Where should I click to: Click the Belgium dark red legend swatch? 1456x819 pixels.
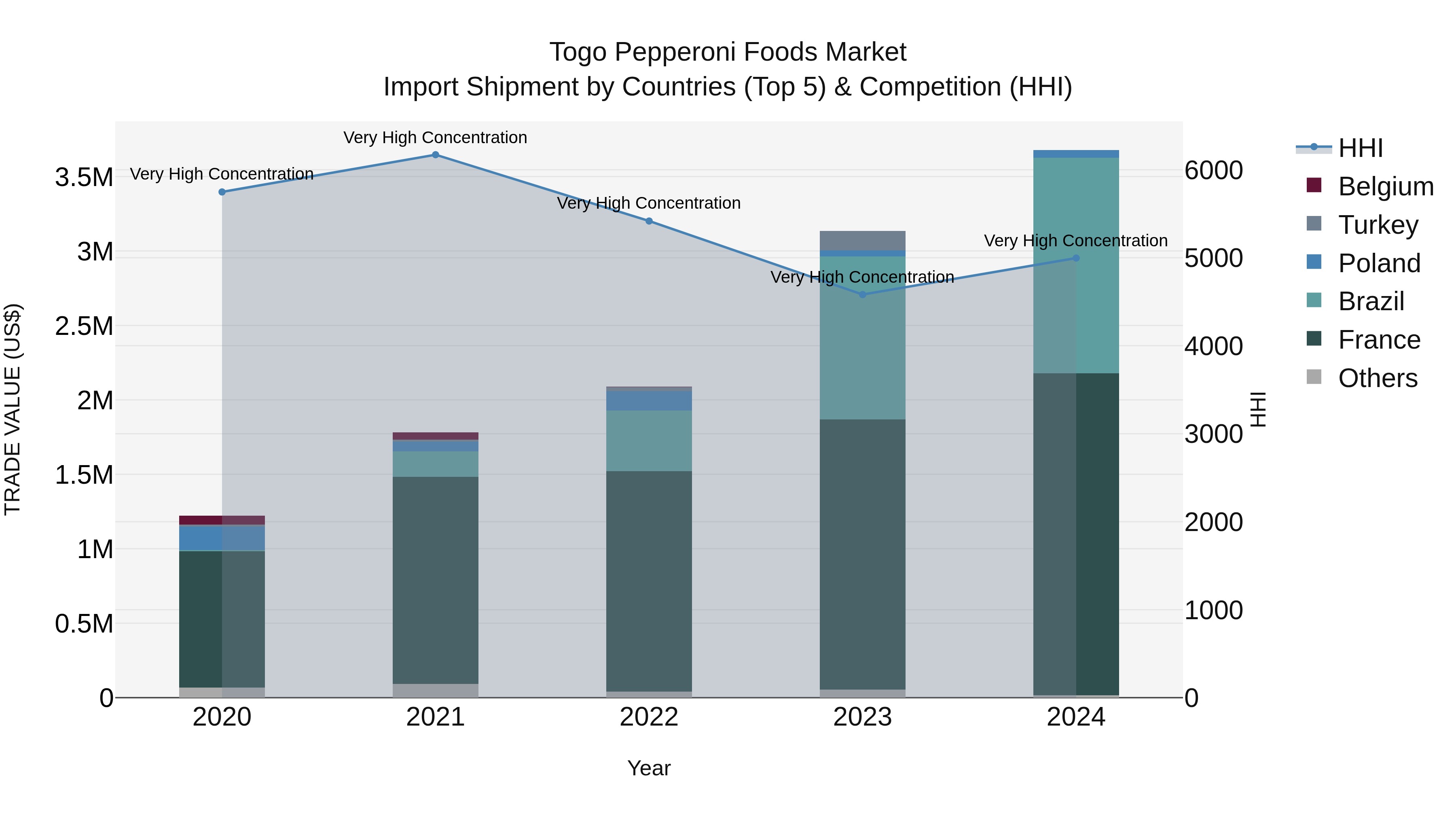tap(1314, 185)
